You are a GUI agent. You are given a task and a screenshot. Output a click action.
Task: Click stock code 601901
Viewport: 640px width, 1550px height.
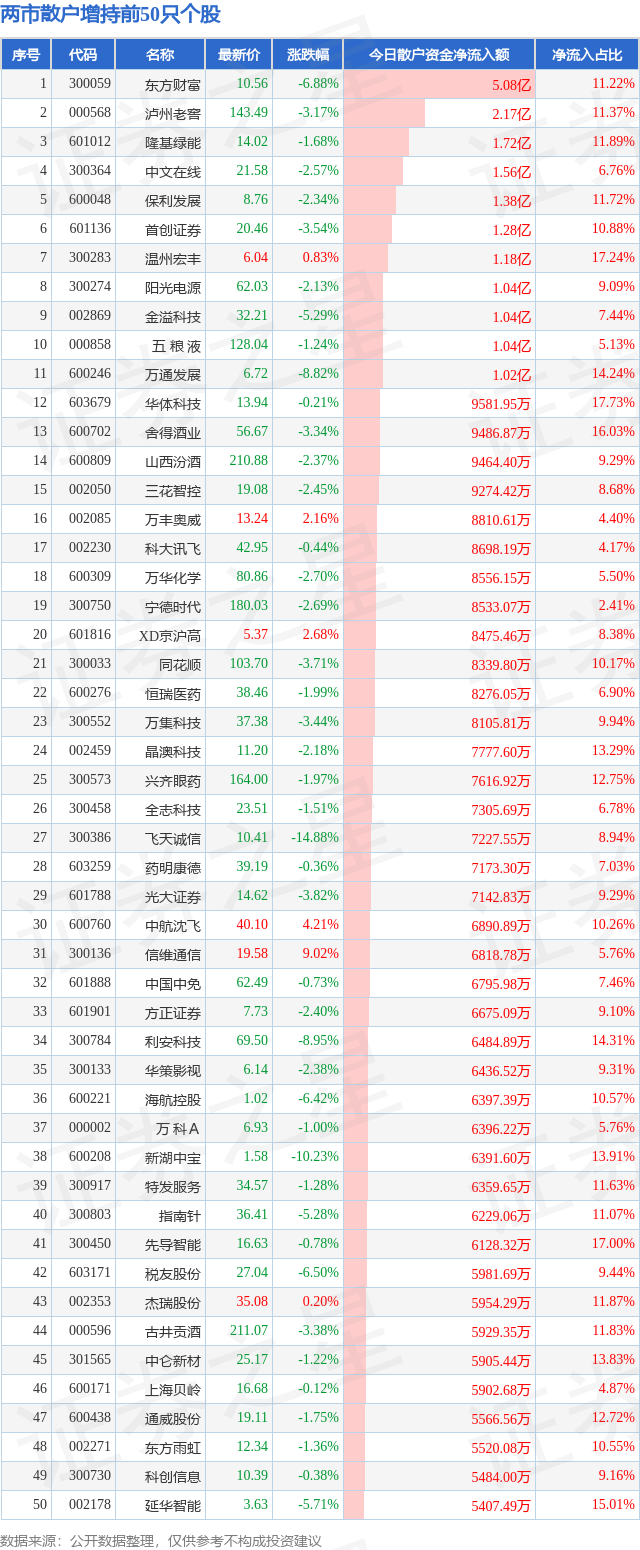[x=90, y=1012]
